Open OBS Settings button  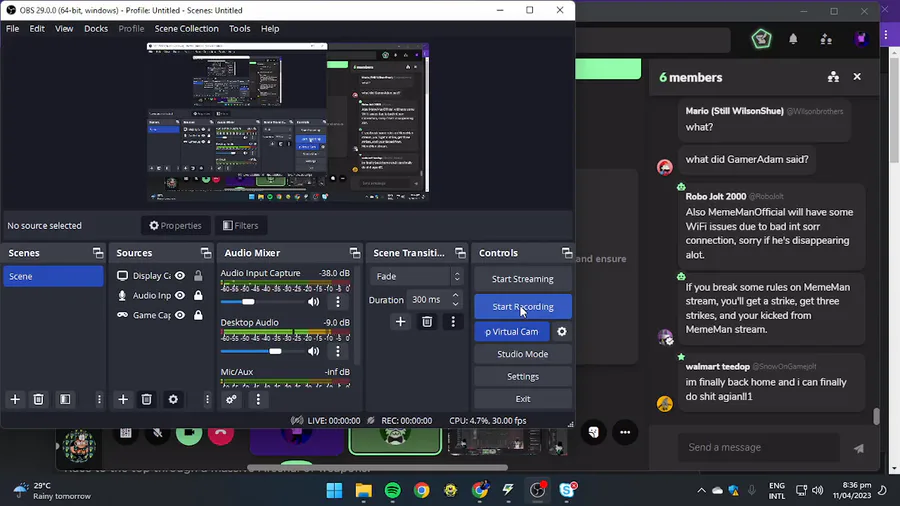click(x=523, y=376)
